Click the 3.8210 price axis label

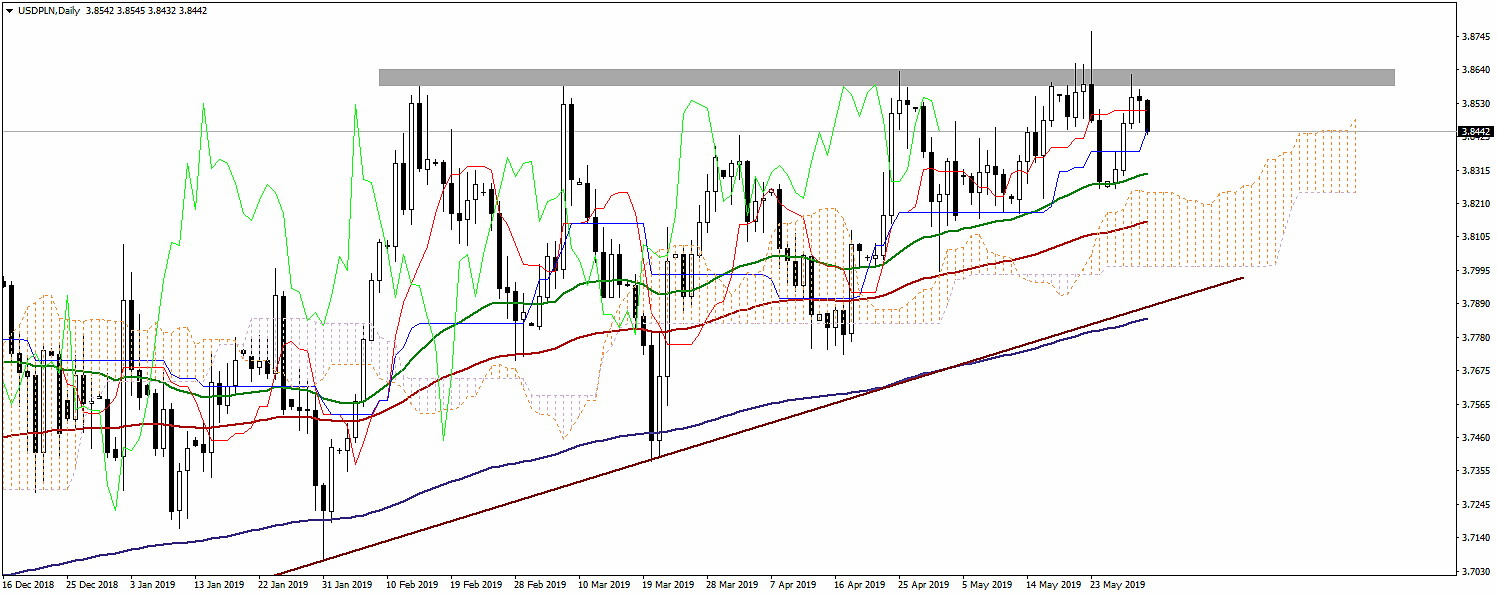(x=1476, y=204)
